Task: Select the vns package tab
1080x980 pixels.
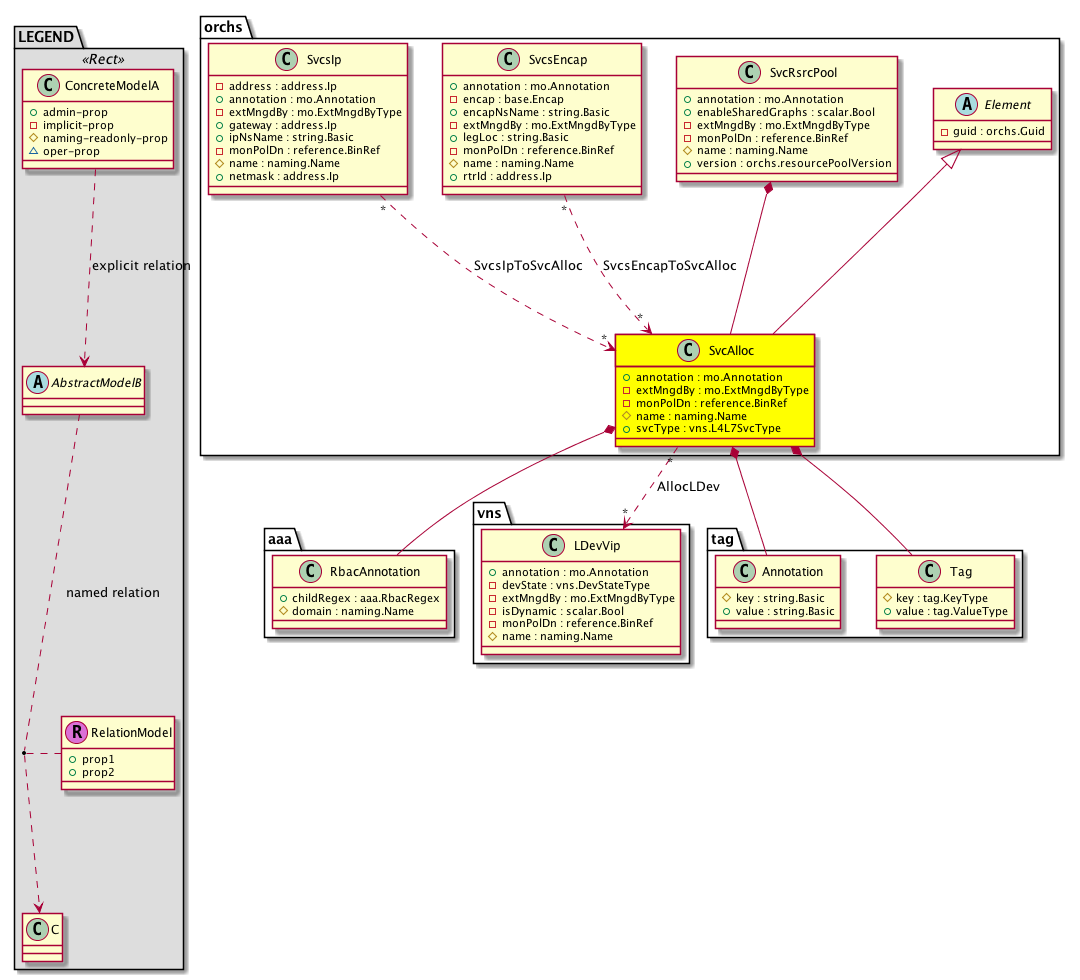Action: coord(491,513)
